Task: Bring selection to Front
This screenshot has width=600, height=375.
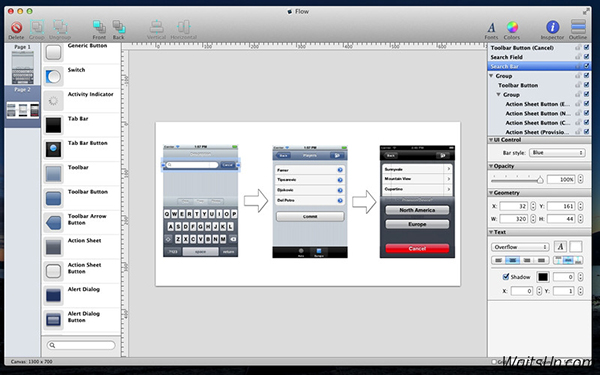Action: [x=99, y=27]
